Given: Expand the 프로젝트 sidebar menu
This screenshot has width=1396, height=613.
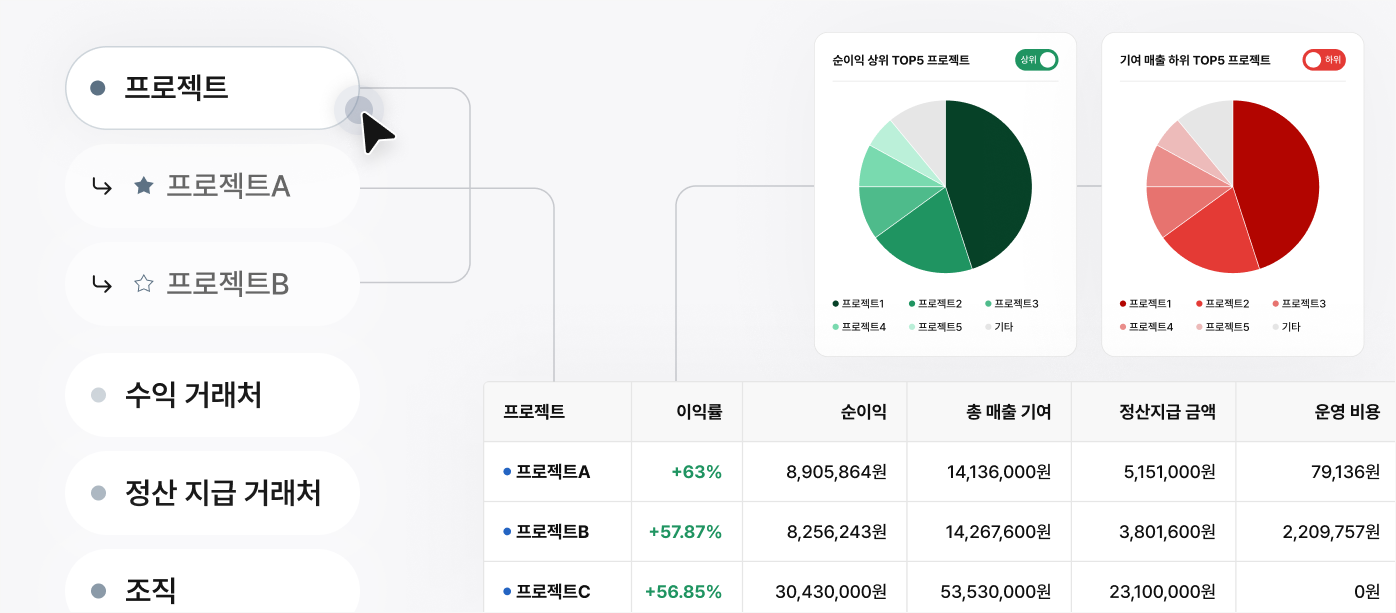Looking at the screenshot, I should [x=212, y=88].
